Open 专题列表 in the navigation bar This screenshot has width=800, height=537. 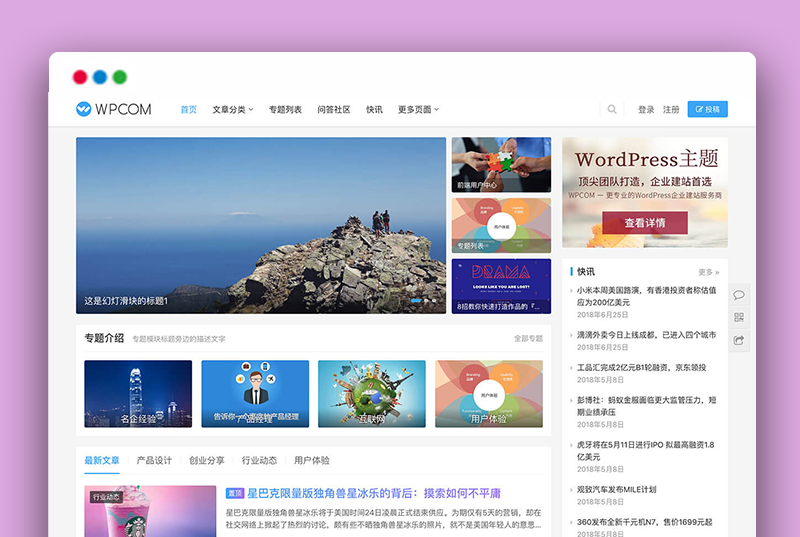[x=285, y=109]
